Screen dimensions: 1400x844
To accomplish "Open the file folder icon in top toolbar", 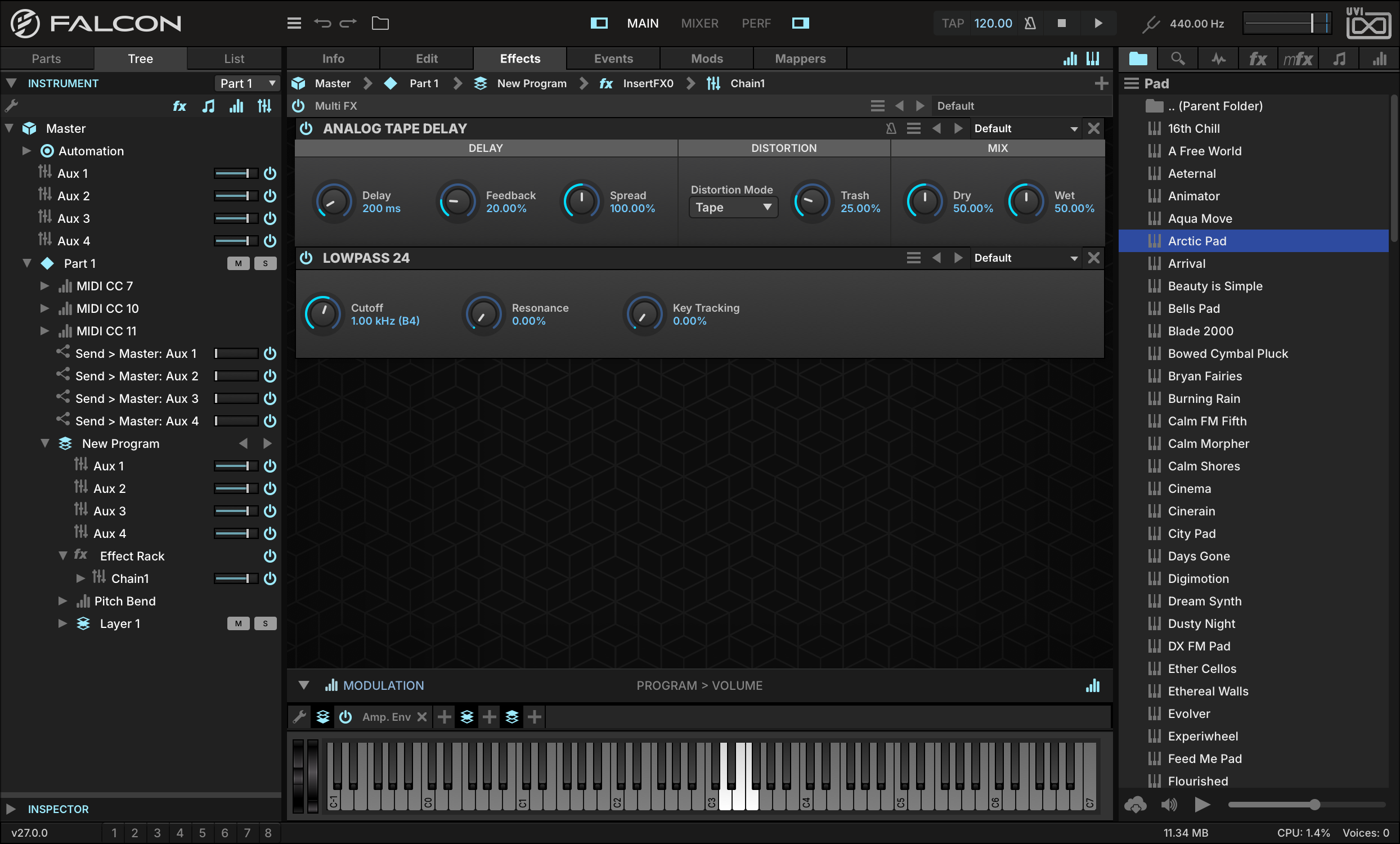I will tap(380, 23).
